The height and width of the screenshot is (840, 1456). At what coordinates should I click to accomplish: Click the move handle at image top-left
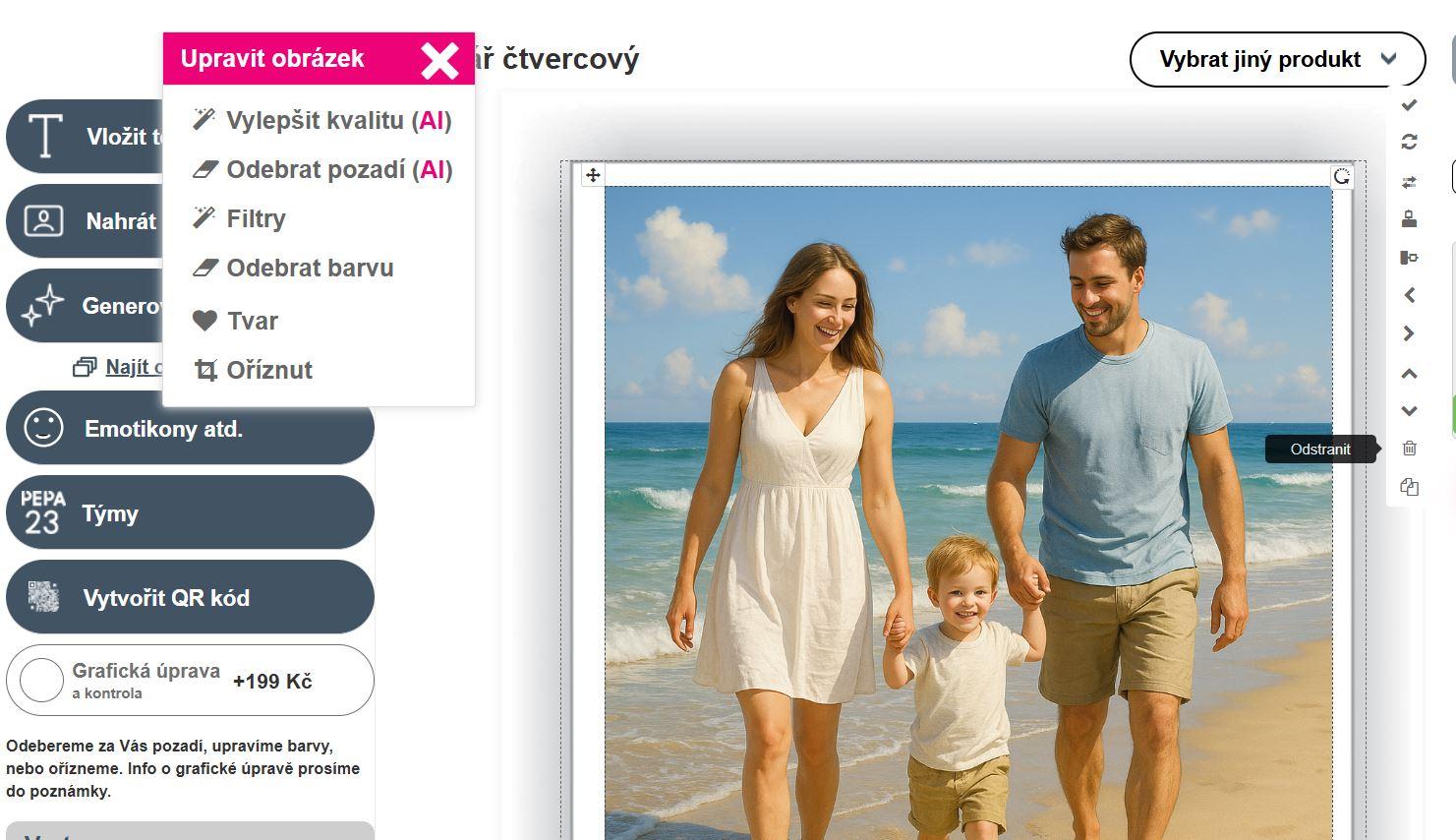593,175
